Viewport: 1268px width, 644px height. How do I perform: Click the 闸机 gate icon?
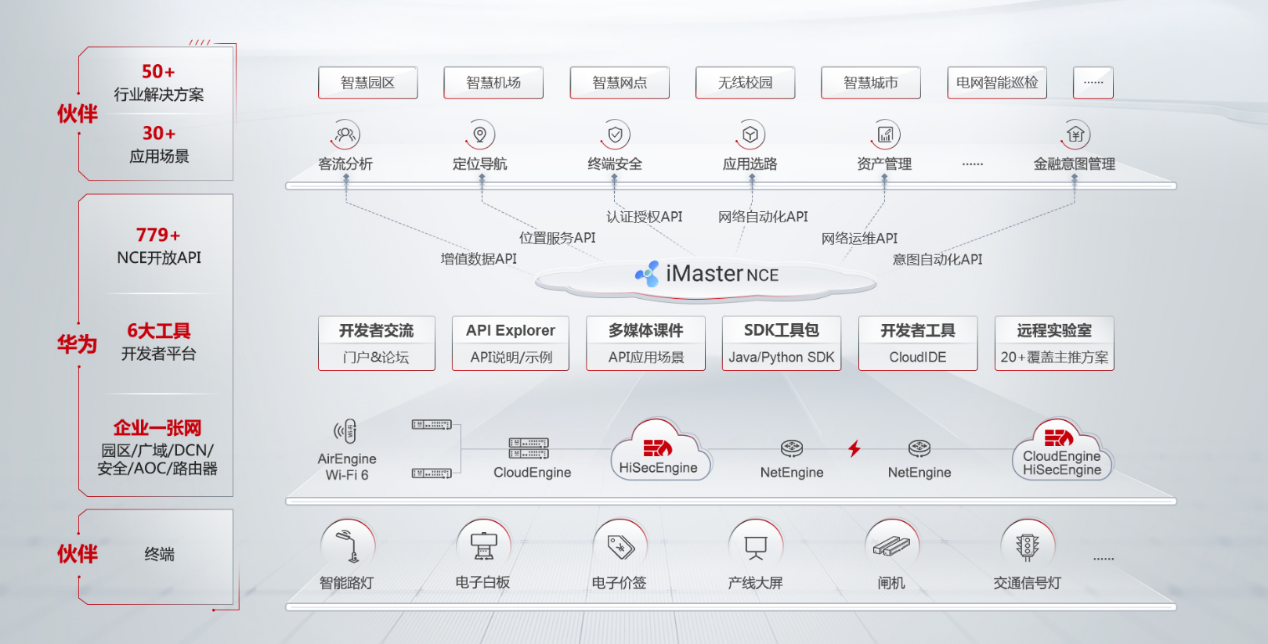click(x=891, y=546)
